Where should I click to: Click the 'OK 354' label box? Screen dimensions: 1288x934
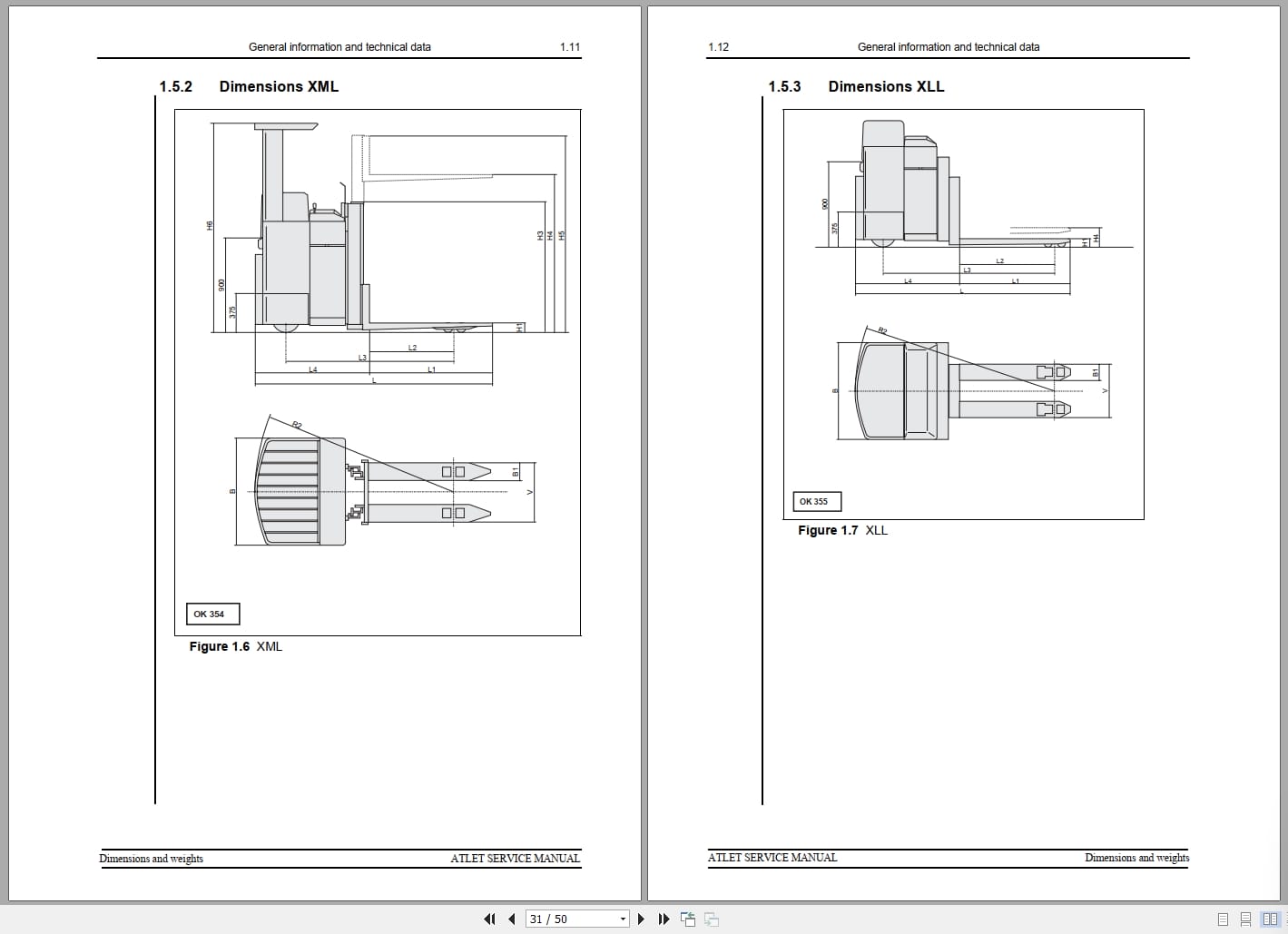212,614
